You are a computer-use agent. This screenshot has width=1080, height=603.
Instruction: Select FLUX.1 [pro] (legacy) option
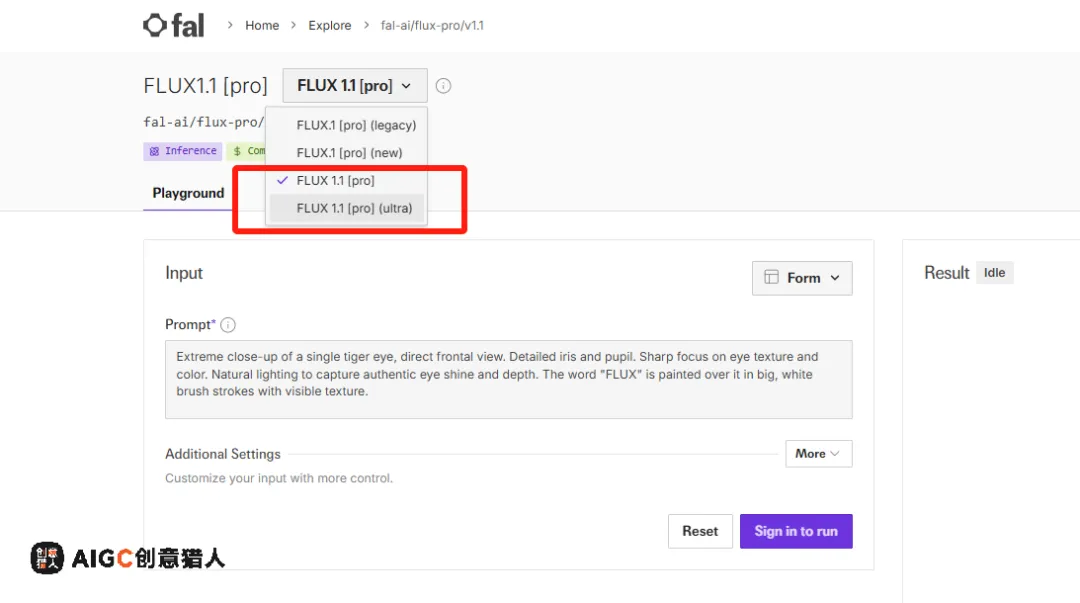346,125
